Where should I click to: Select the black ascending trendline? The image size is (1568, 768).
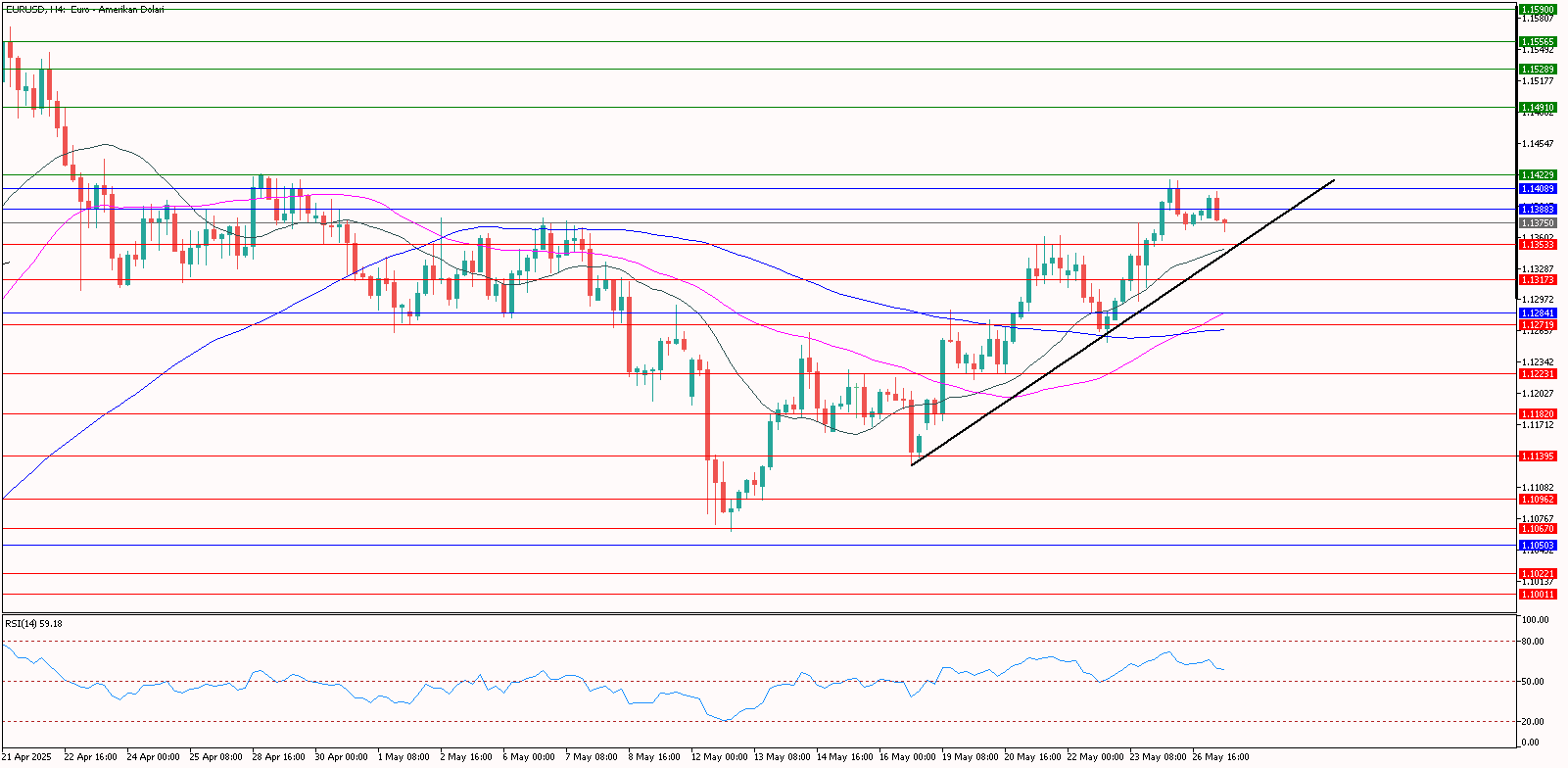[x=1122, y=322]
